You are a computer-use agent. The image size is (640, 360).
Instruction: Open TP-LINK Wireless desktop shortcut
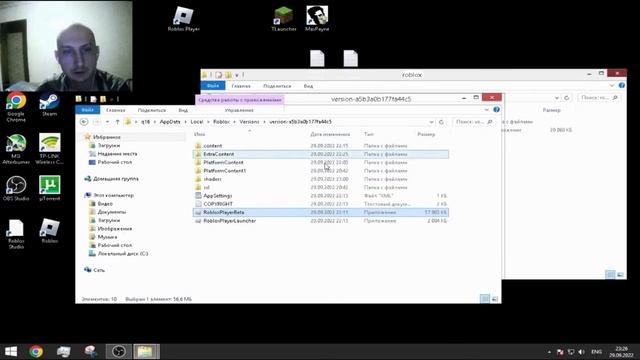click(x=49, y=149)
